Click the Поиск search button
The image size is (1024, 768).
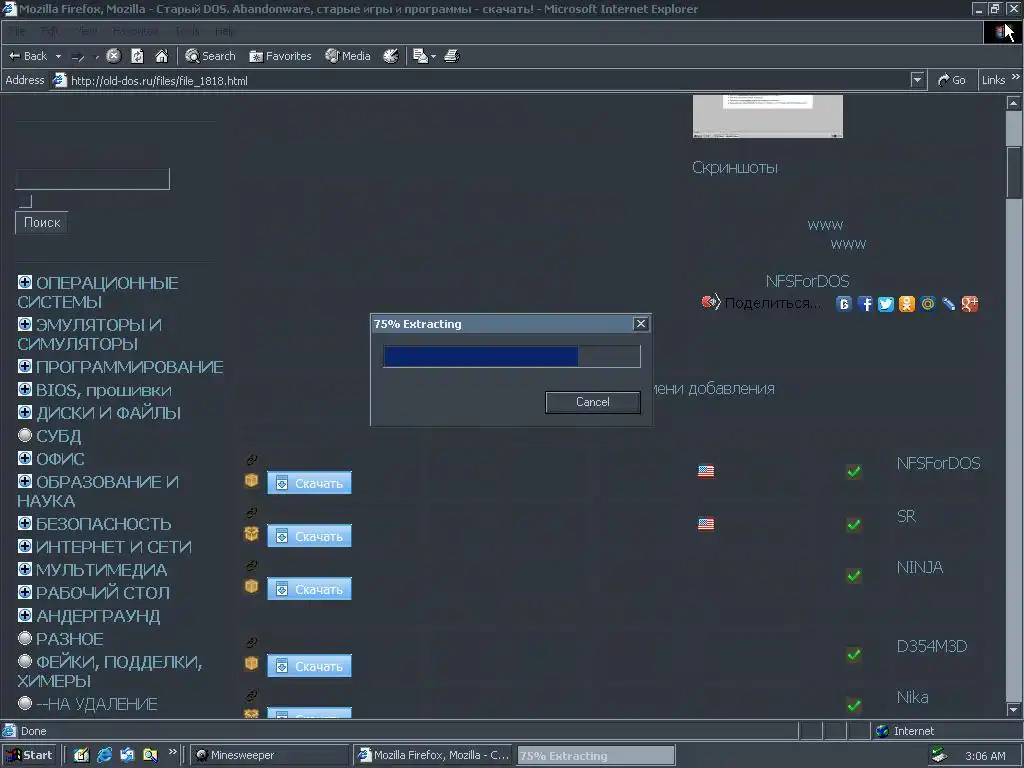pos(42,223)
